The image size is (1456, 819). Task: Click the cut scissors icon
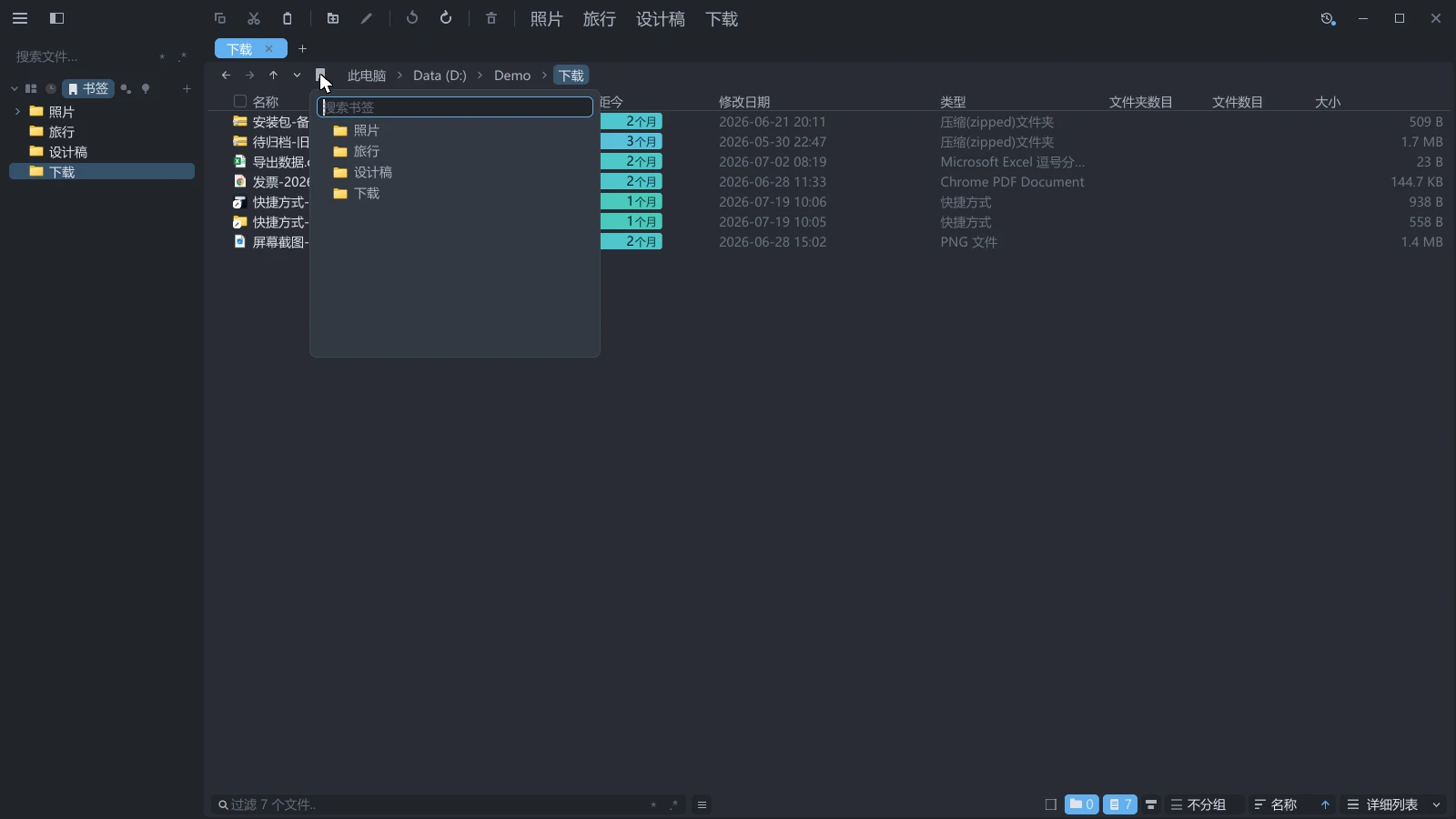[254, 18]
